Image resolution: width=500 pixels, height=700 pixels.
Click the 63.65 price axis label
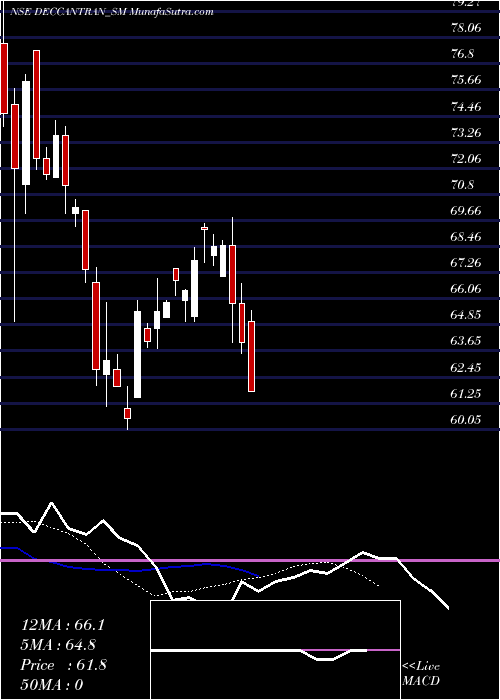pyautogui.click(x=466, y=341)
